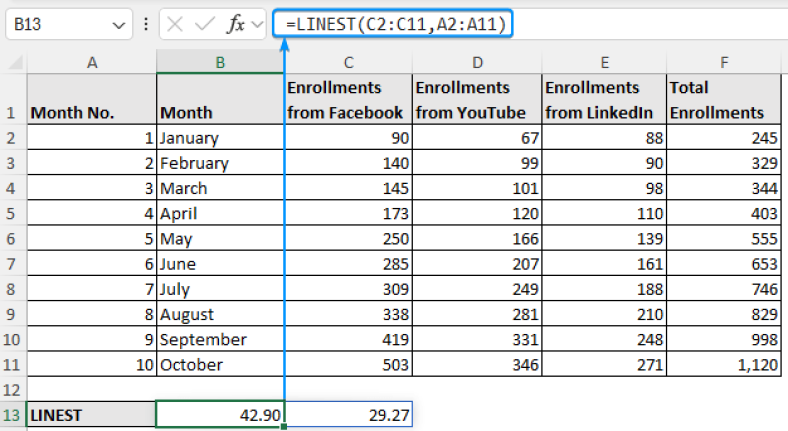Click the 'Month No.' header cell
The width and height of the screenshot is (788, 431).
point(92,99)
